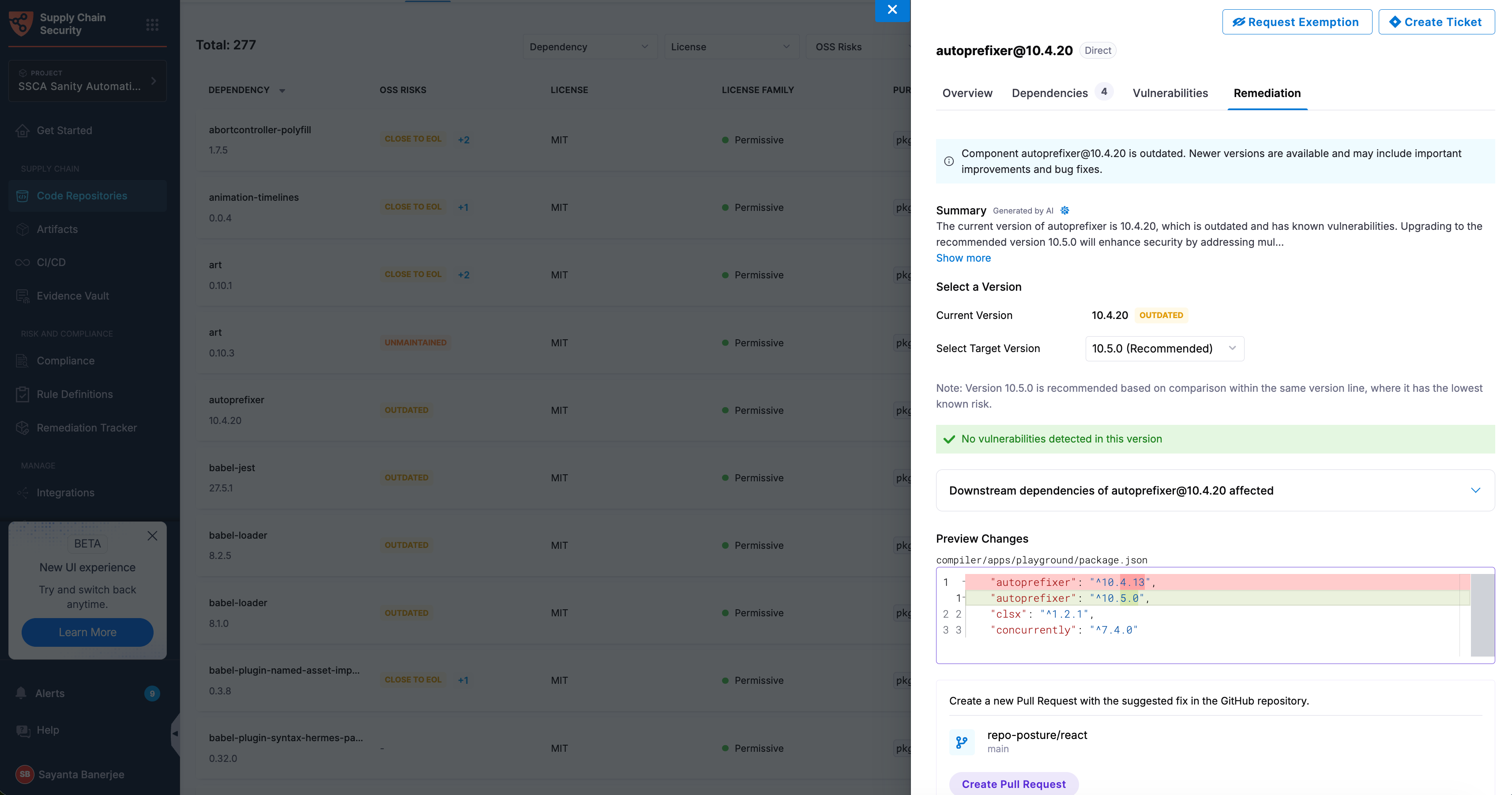Screen dimensions: 1512x795
Task: Select the autoprefixer 10.4.20 table row
Action: point(553,410)
